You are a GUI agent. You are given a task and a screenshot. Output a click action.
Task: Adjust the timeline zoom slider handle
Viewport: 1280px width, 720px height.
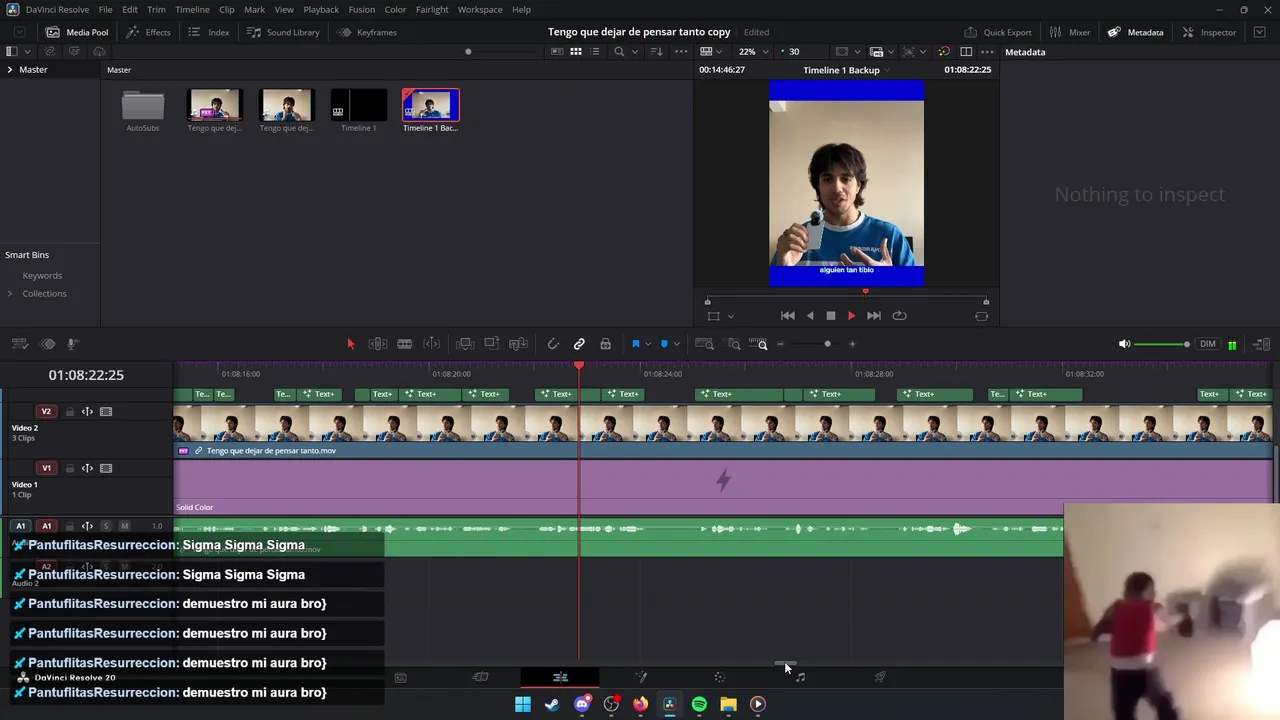point(827,344)
